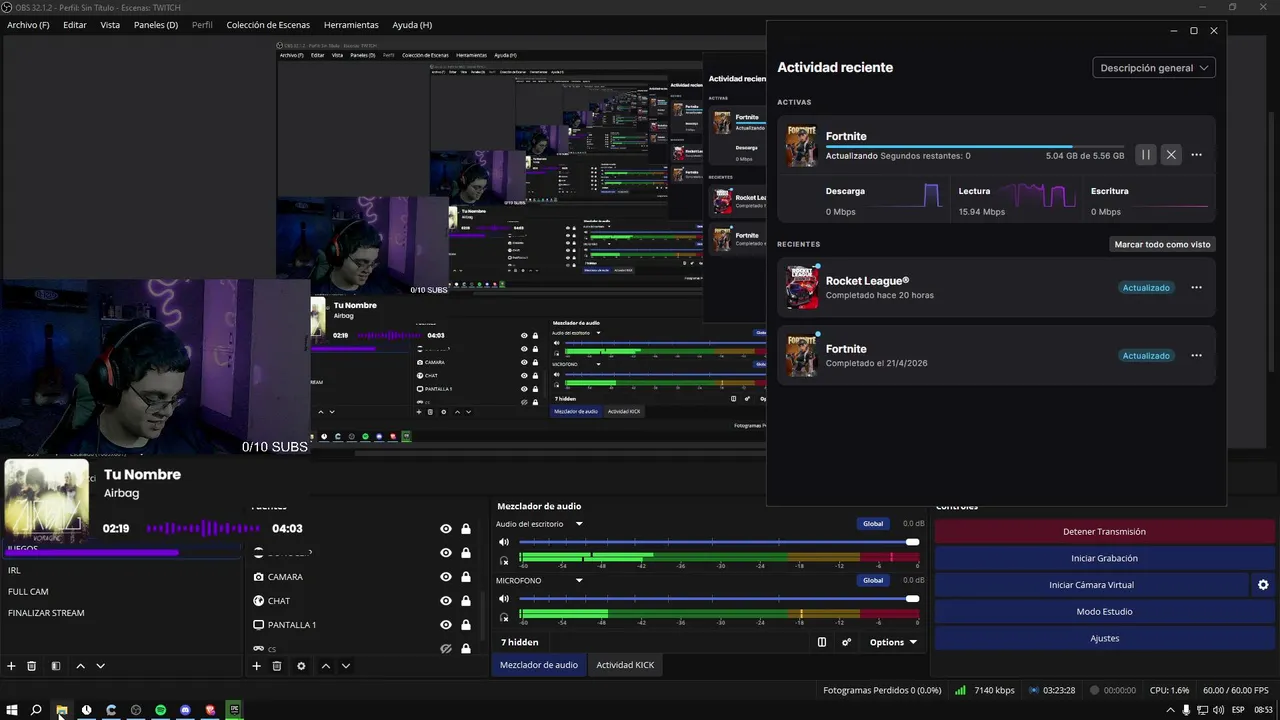Open more options for completed Fortnite entry
This screenshot has width=1280, height=720.
pos(1196,356)
